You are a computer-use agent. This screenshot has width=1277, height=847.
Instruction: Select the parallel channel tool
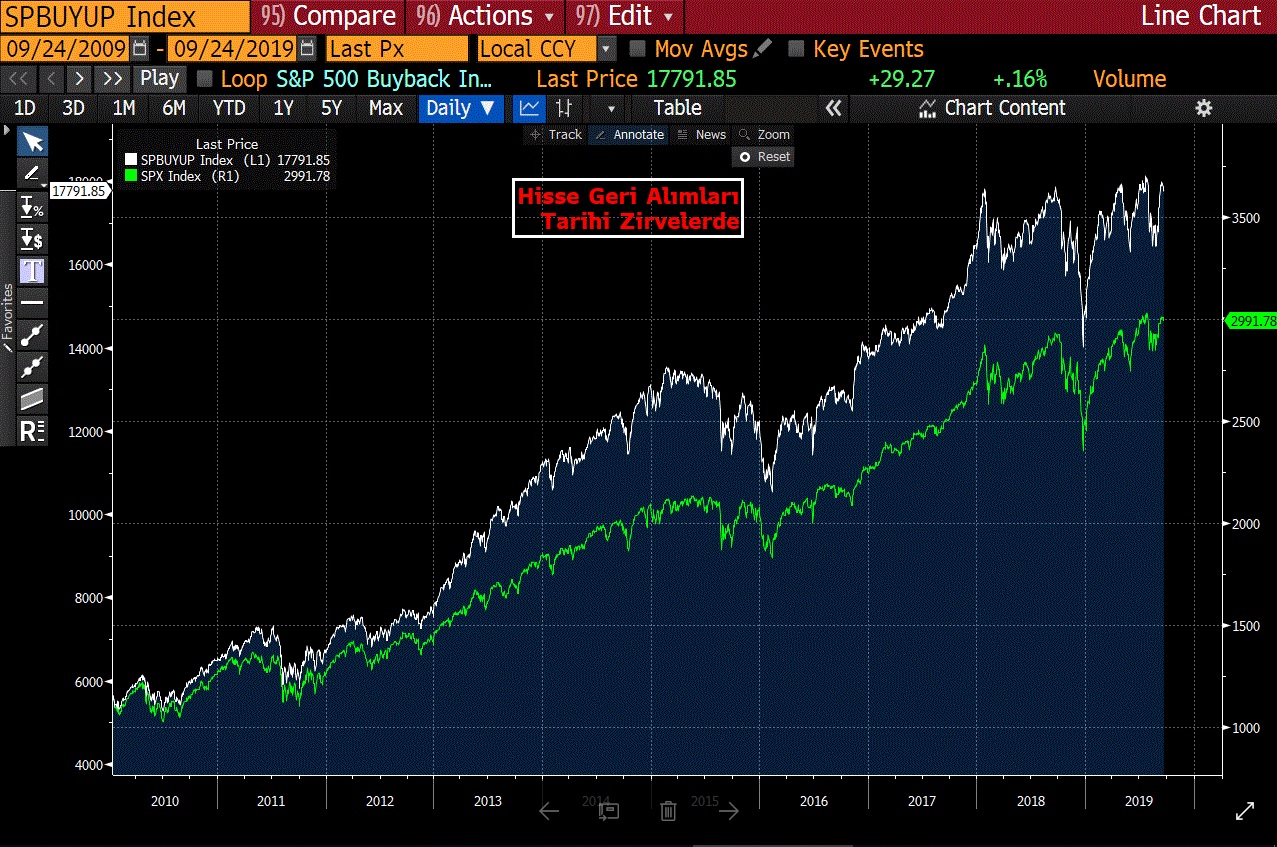(x=33, y=398)
